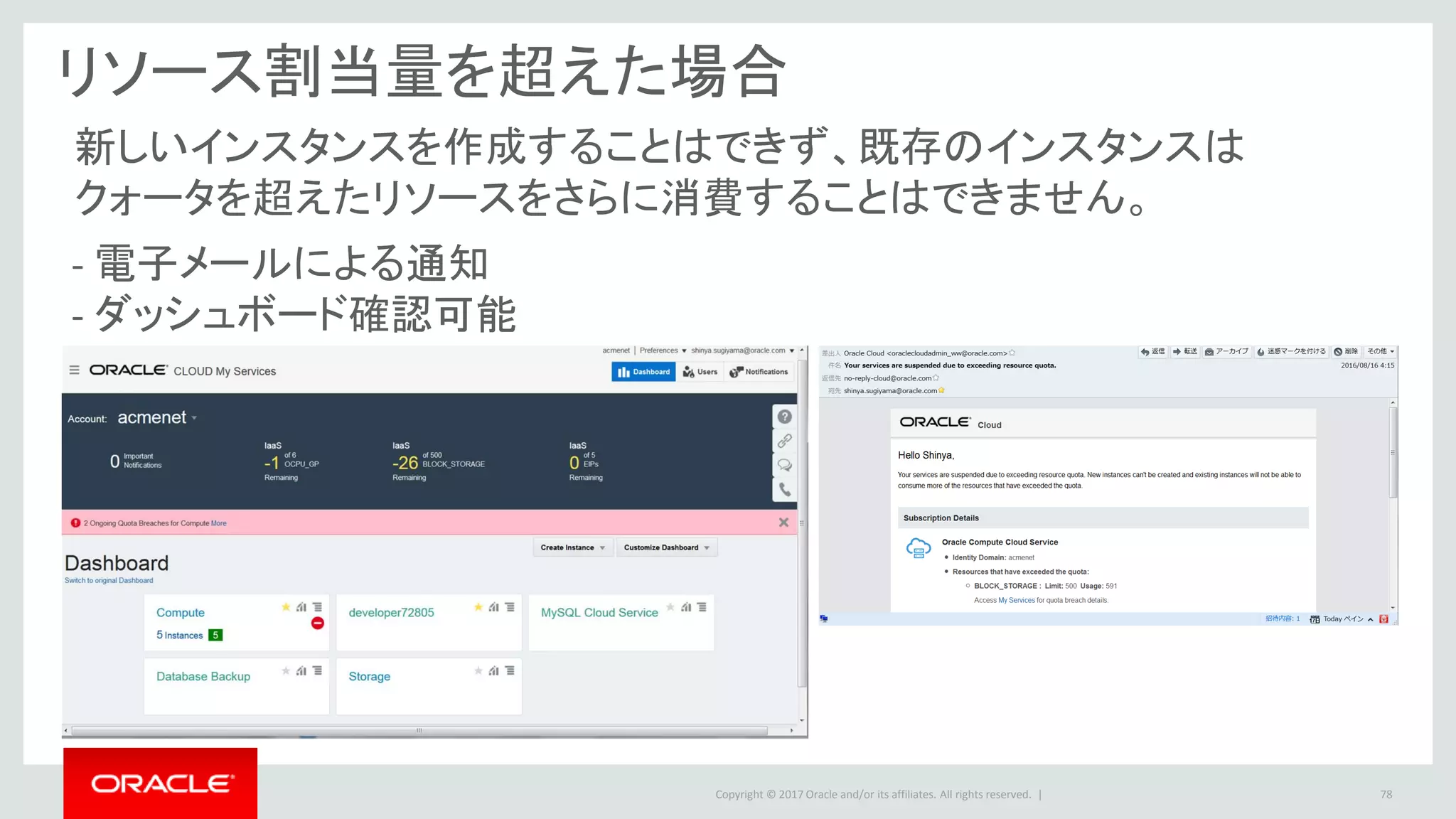Click the dashboard horizontal scrollbar
The width and height of the screenshot is (1456, 819).
(419, 730)
